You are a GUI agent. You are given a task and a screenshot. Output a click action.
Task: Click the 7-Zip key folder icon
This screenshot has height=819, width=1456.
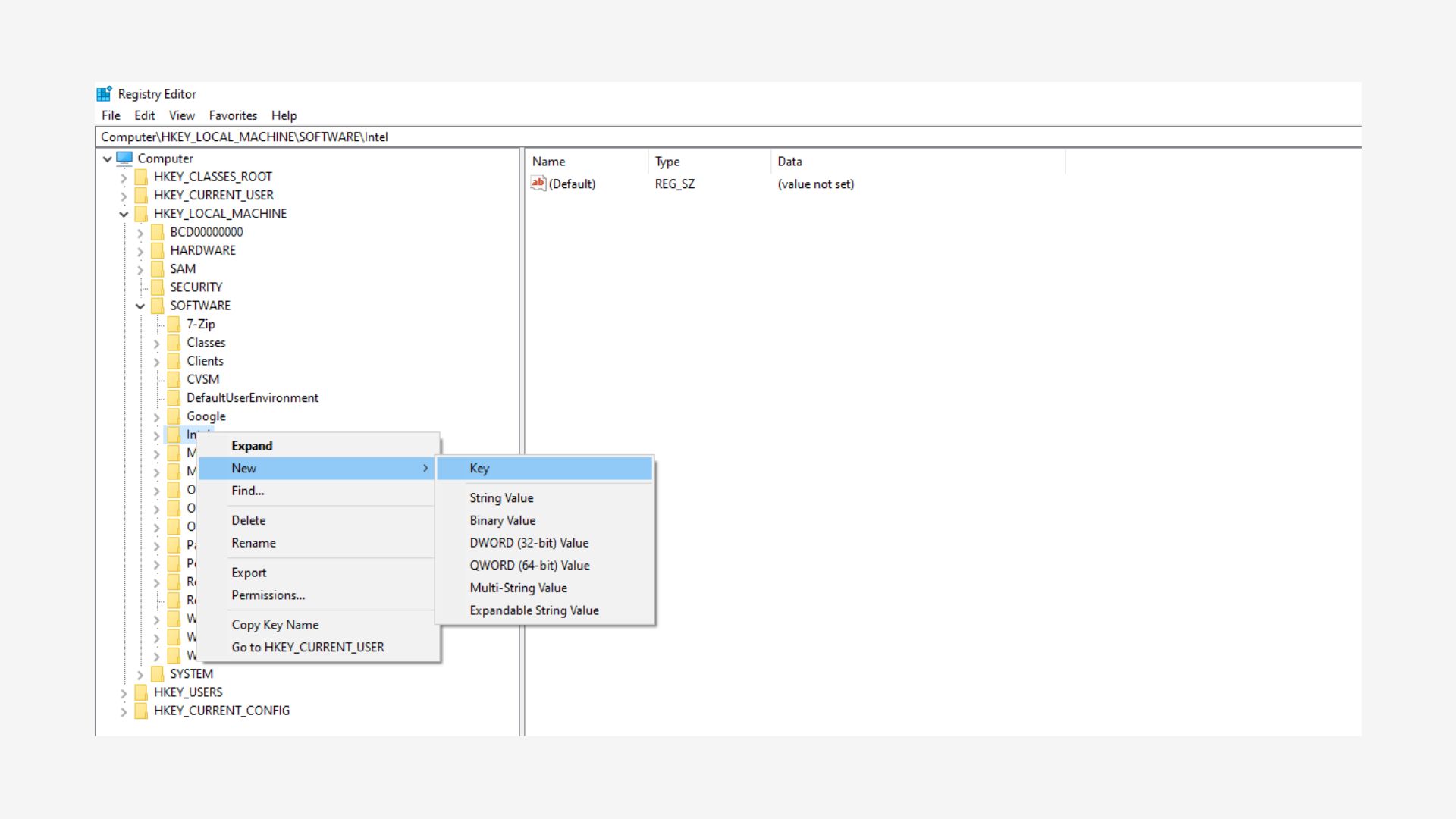(x=174, y=325)
